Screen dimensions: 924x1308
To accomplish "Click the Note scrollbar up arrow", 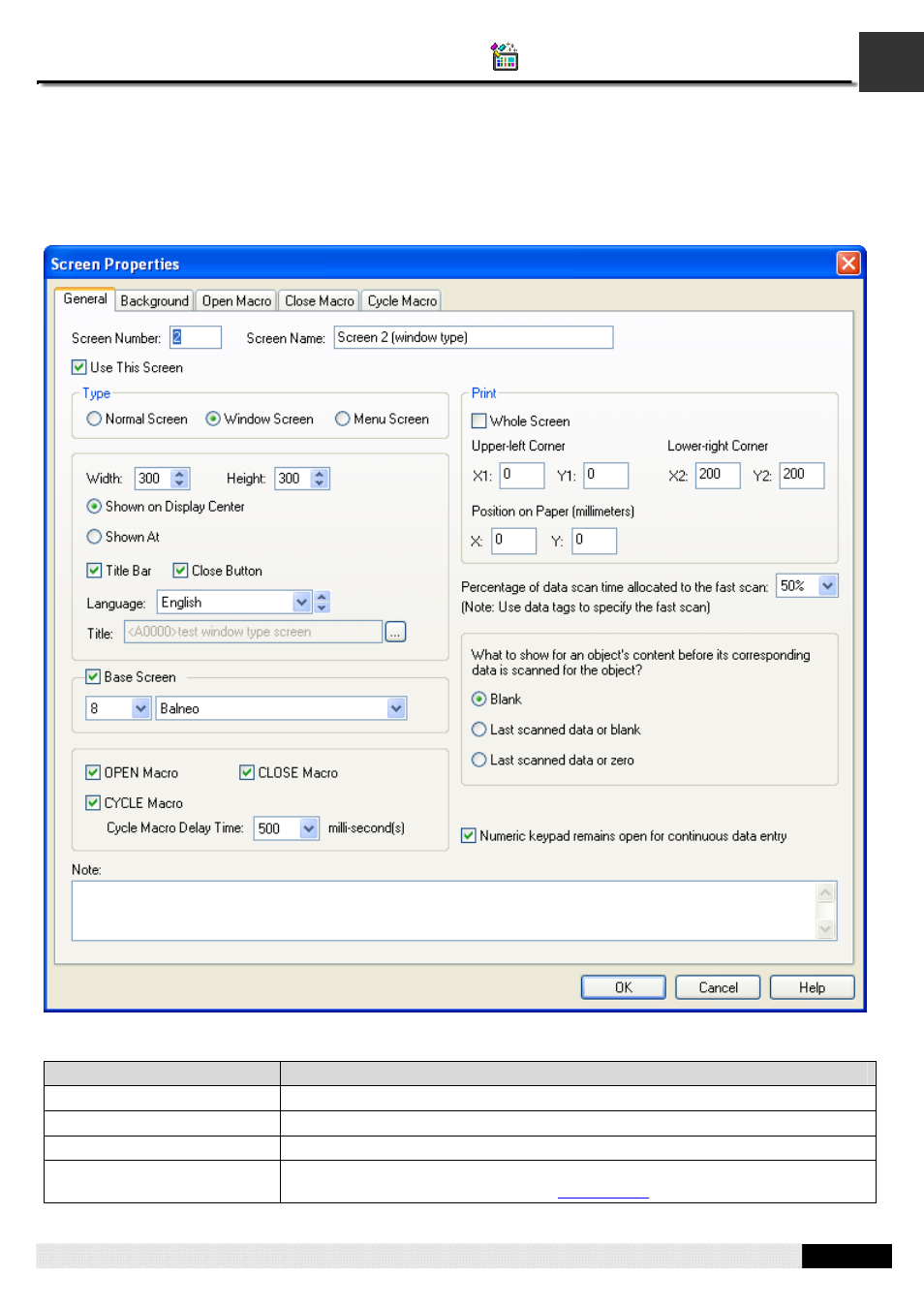I will pyautogui.click(x=826, y=892).
